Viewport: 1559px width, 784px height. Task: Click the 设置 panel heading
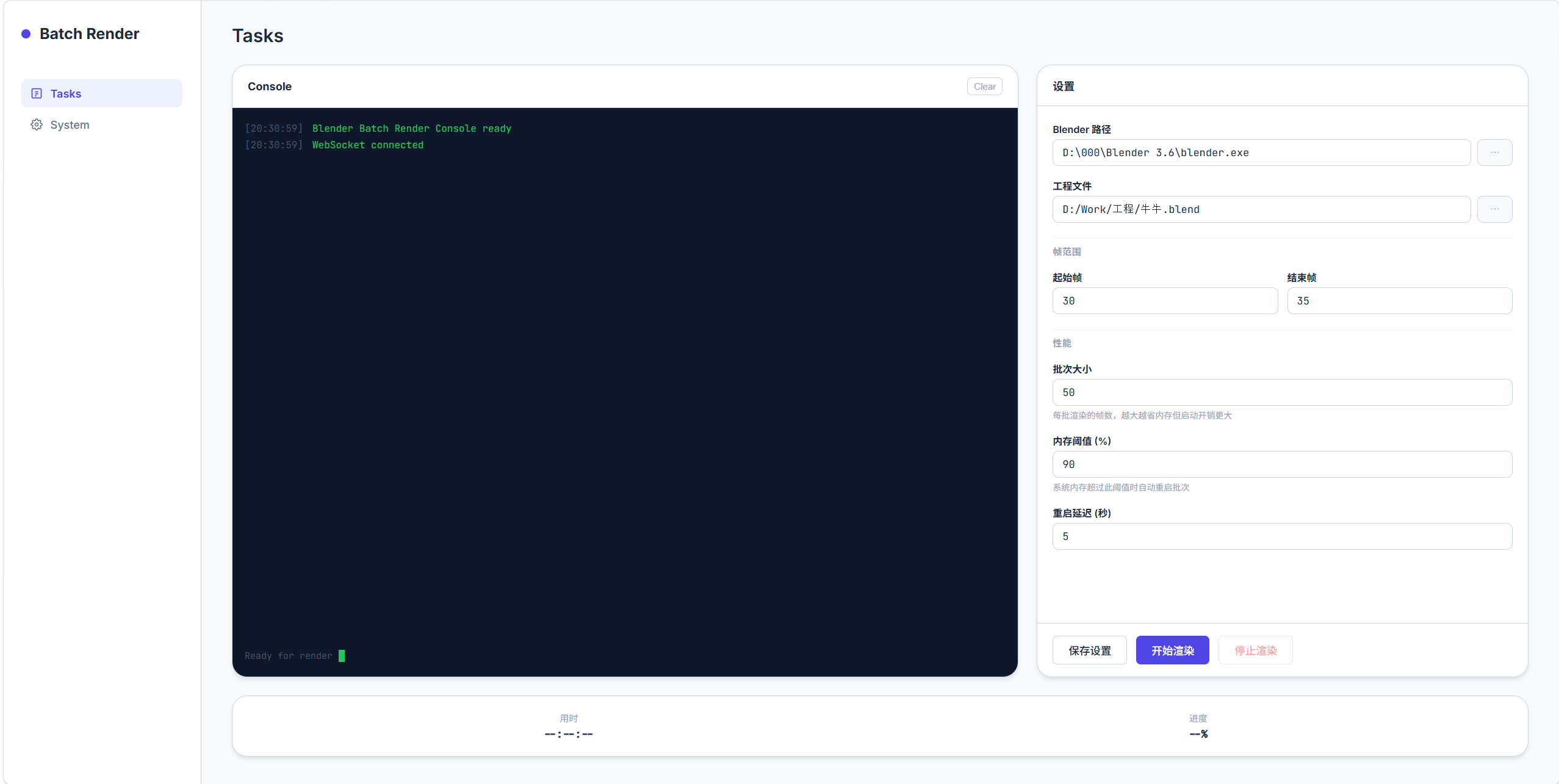tap(1064, 87)
